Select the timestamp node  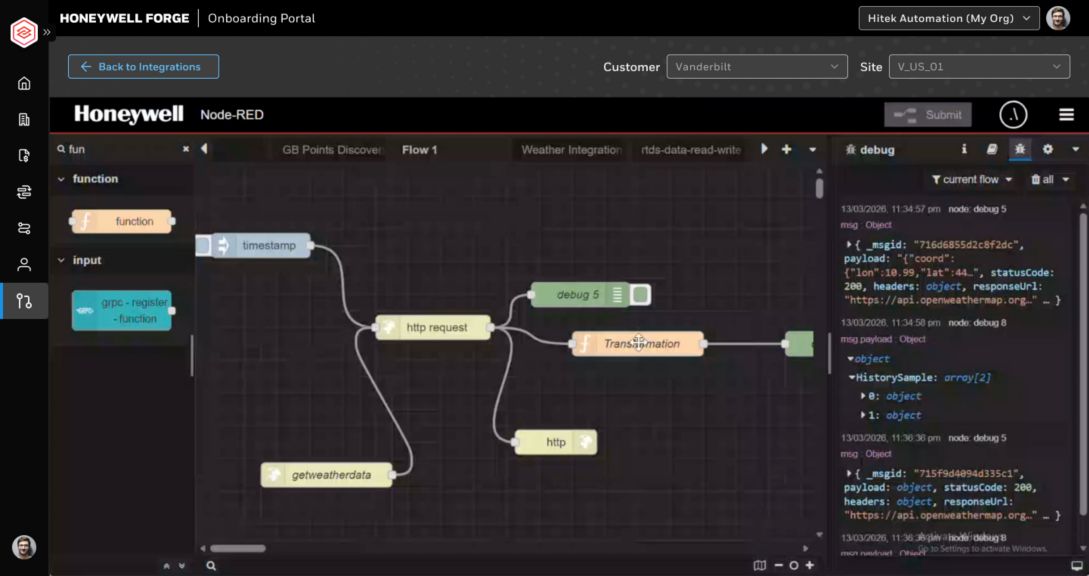coord(262,245)
